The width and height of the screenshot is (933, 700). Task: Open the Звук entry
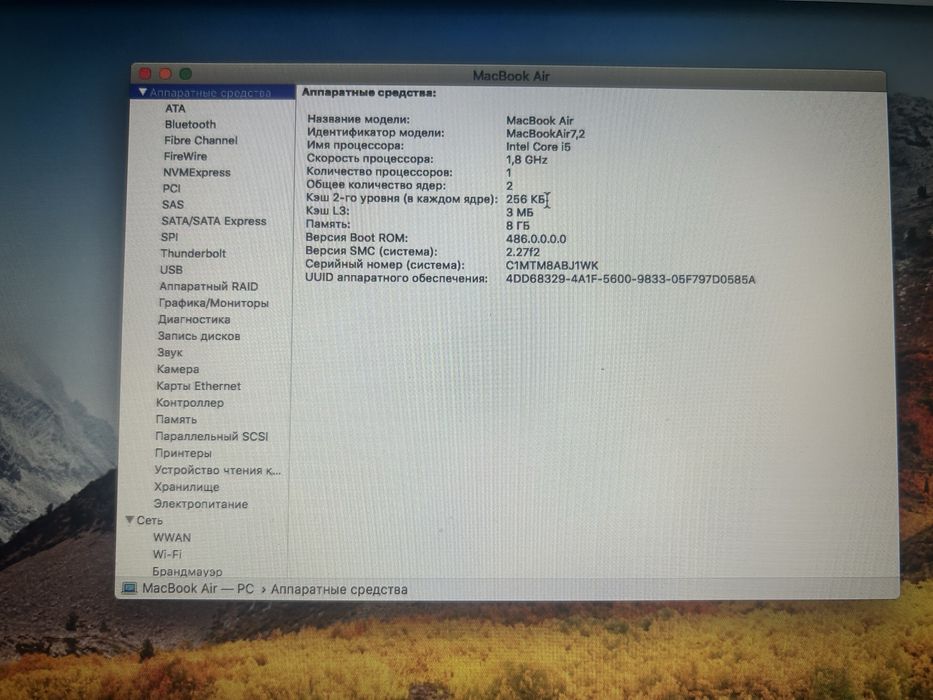pyautogui.click(x=170, y=352)
